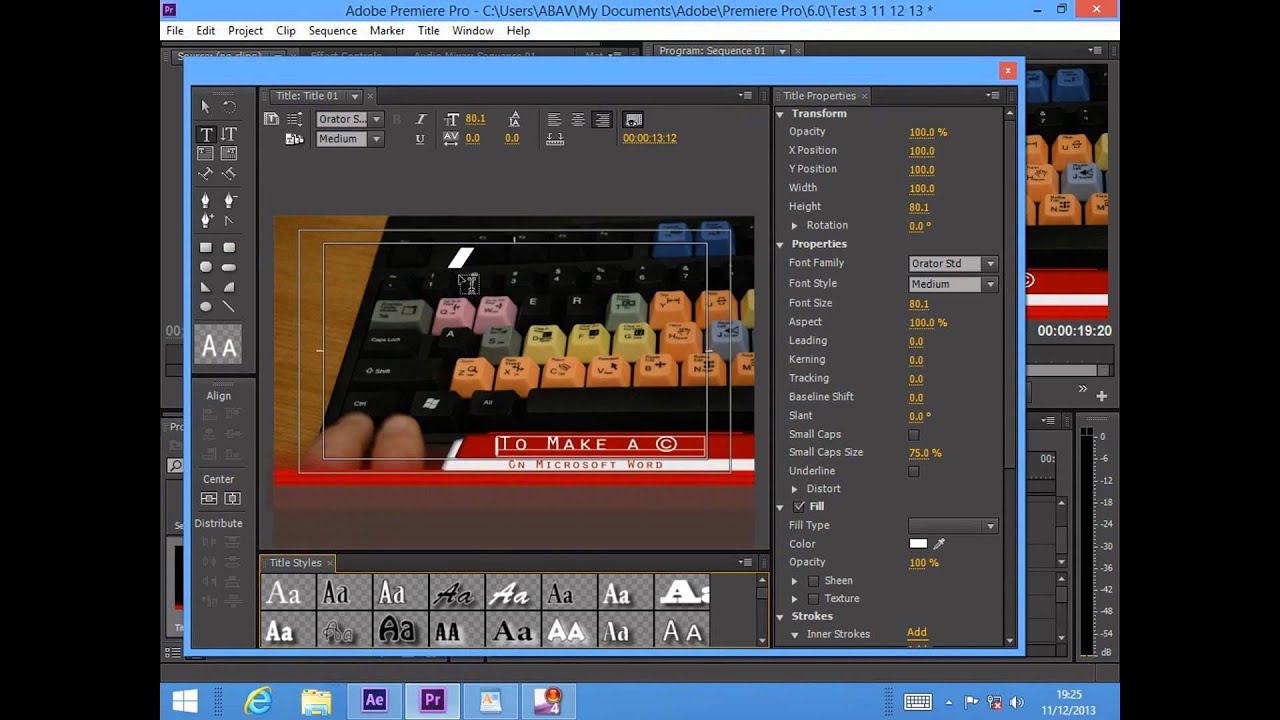Click the Vertical Center icon
The width and height of the screenshot is (1280, 720).
[x=209, y=498]
